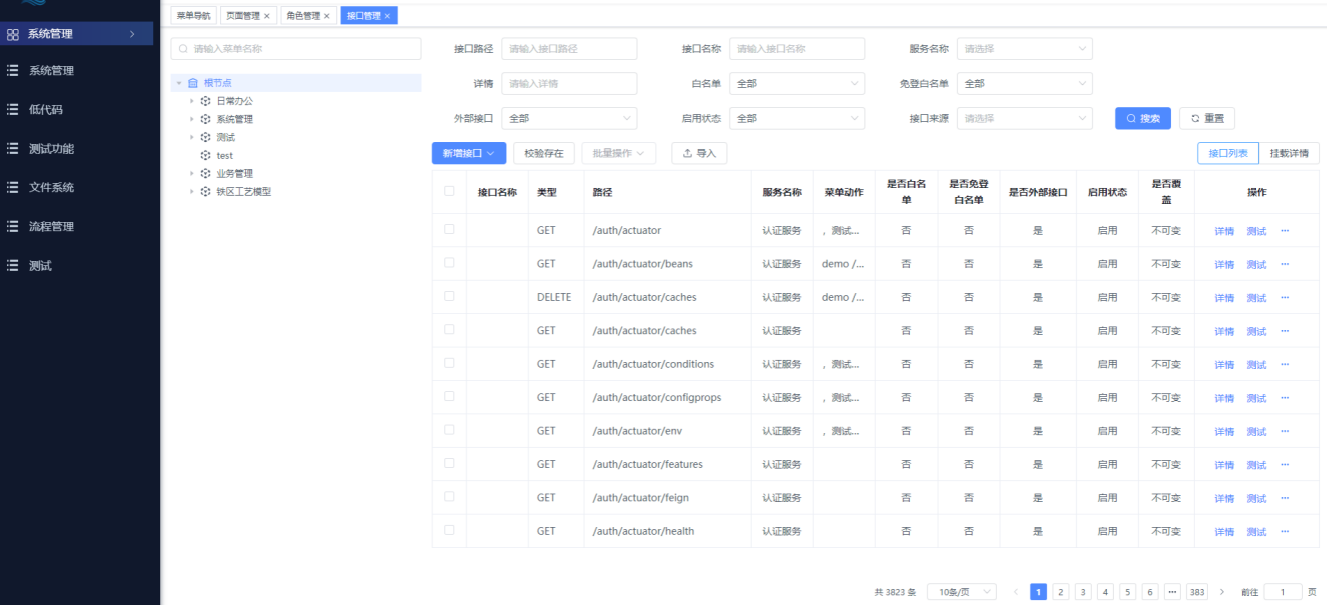Open the 白名单 dropdown

796,83
